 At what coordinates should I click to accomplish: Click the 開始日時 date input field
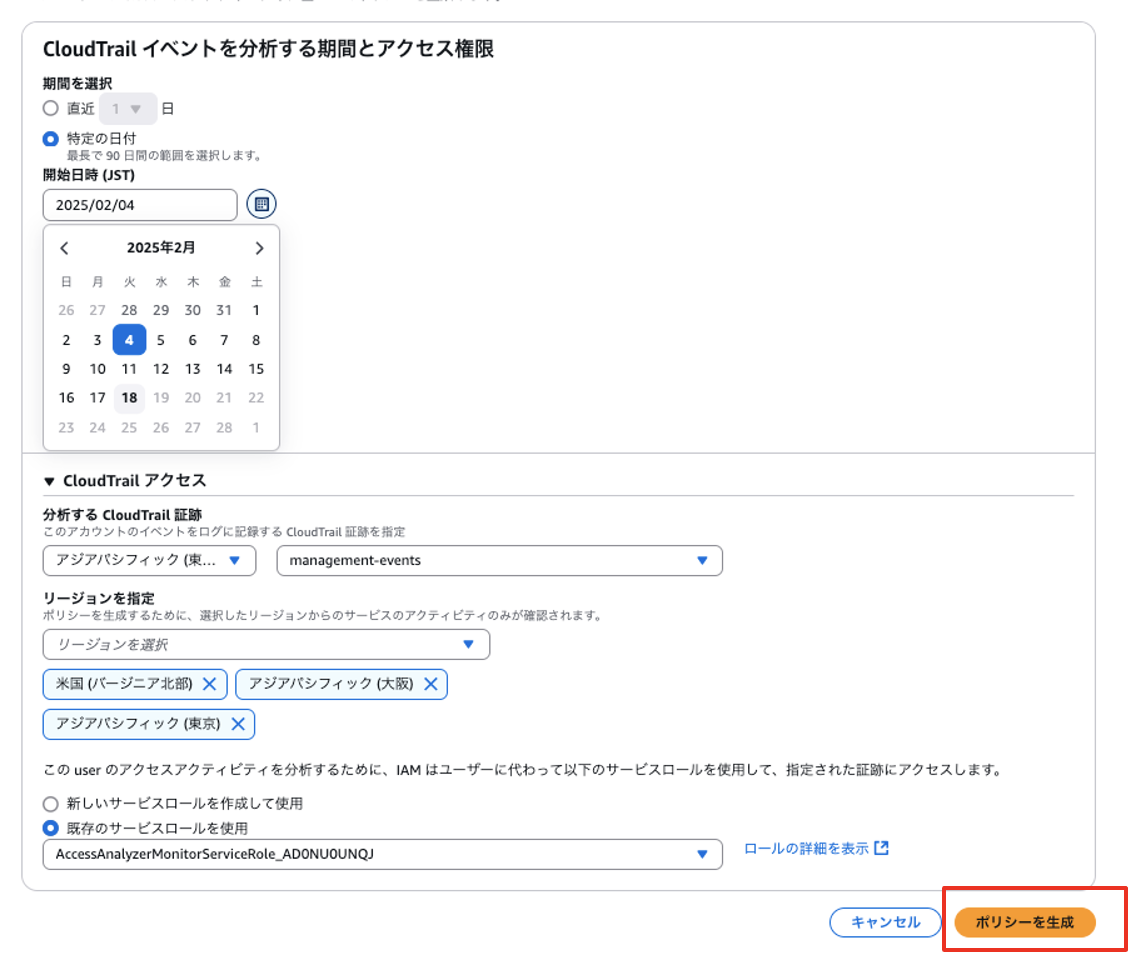tap(140, 205)
